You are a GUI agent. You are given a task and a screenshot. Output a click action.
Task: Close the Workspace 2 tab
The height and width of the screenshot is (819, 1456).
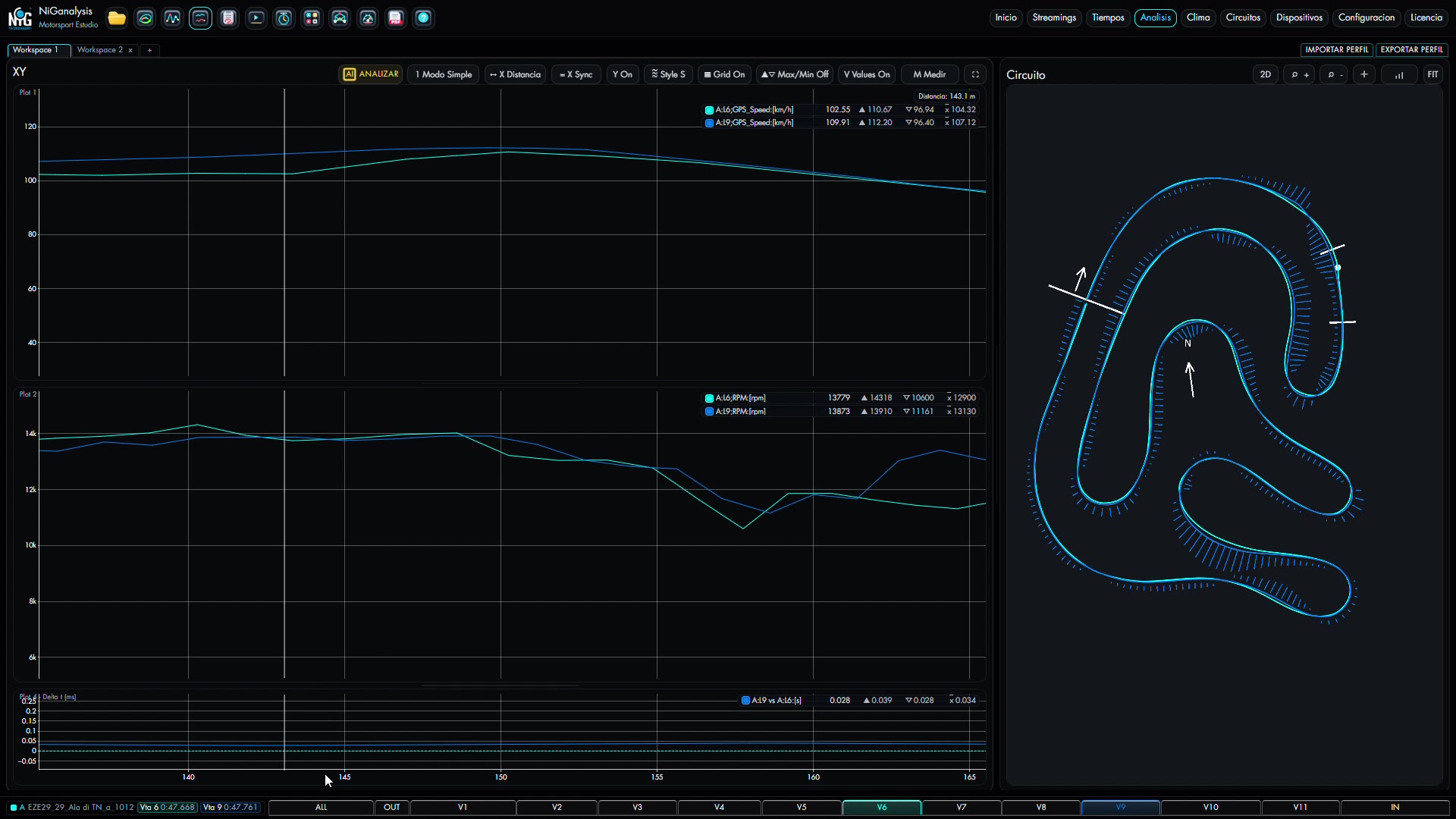(x=130, y=50)
